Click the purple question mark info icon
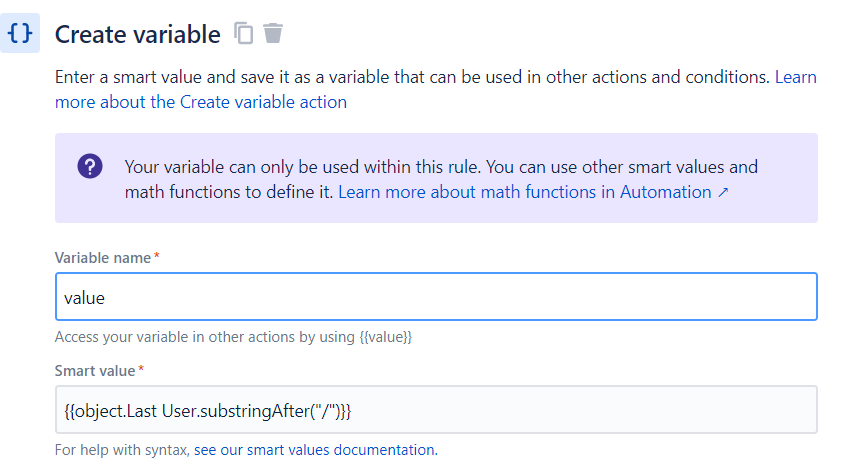 tap(90, 167)
